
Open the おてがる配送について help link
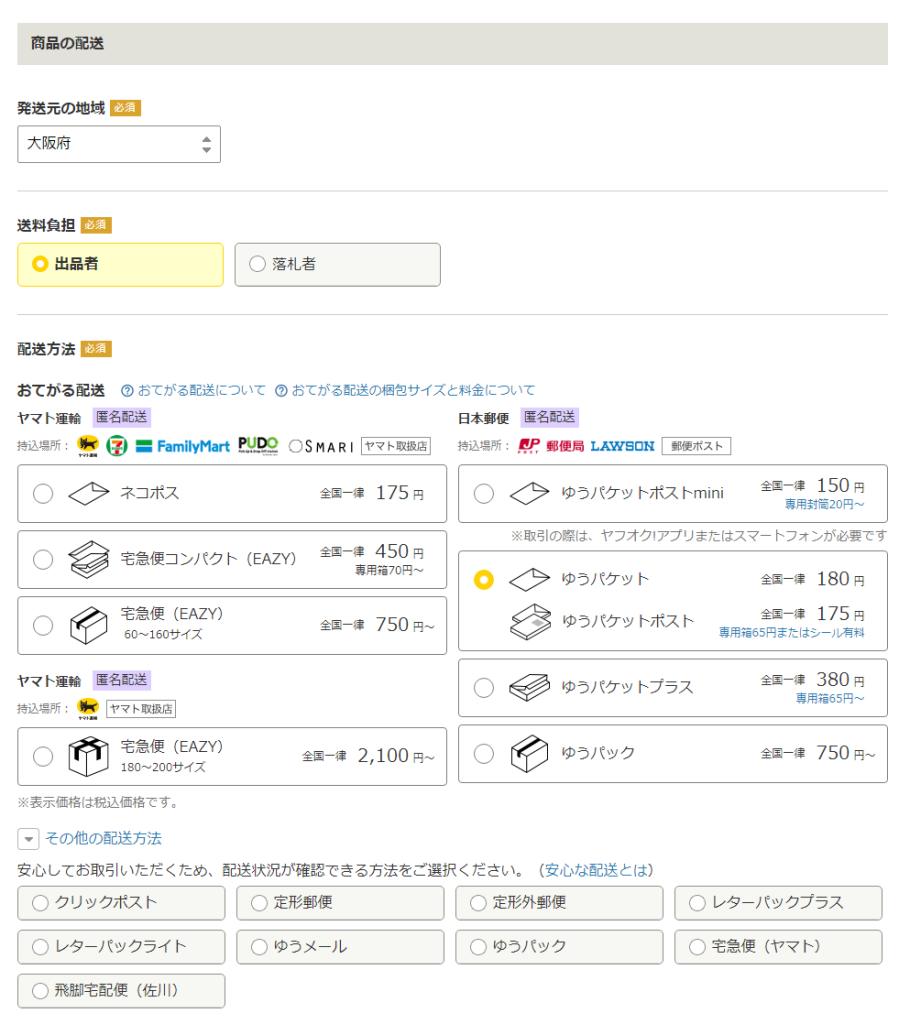pos(201,391)
